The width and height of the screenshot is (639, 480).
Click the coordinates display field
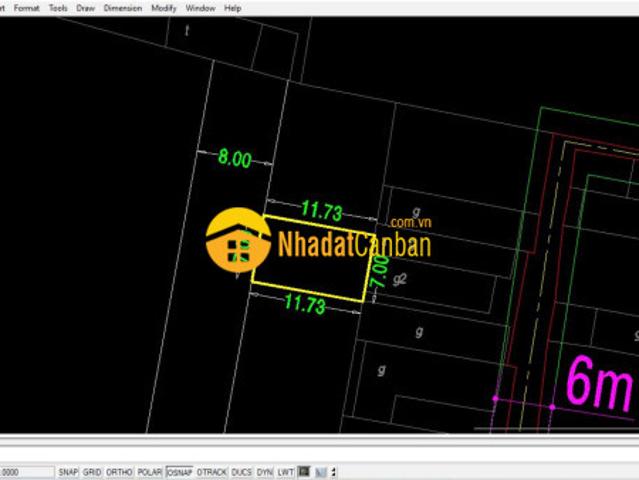pyautogui.click(x=26, y=472)
